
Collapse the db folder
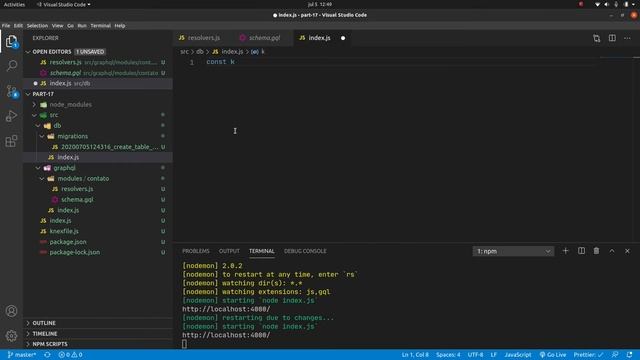[x=38, y=126]
